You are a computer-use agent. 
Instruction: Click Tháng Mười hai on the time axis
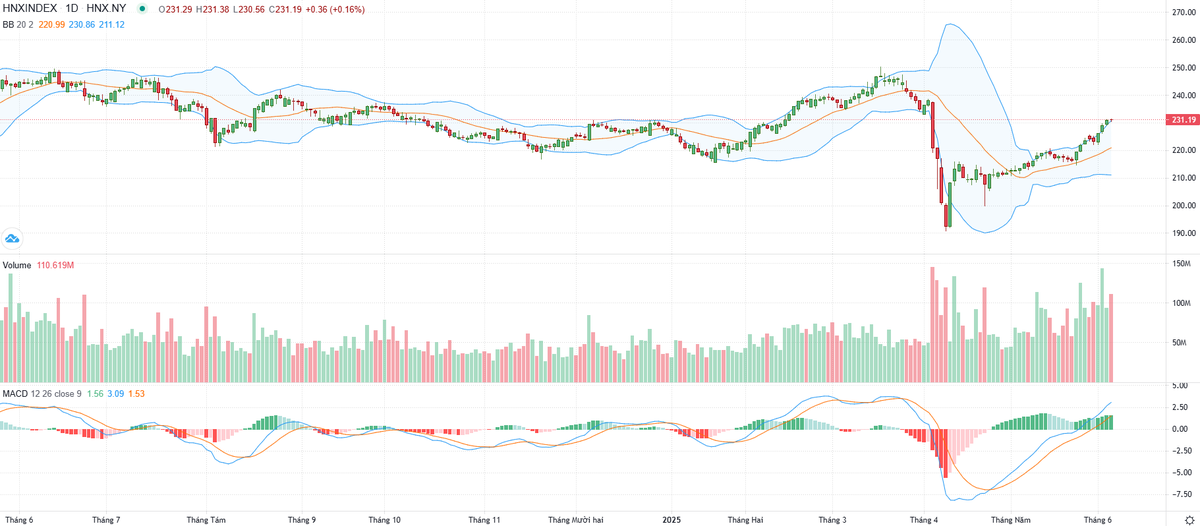pos(576,520)
